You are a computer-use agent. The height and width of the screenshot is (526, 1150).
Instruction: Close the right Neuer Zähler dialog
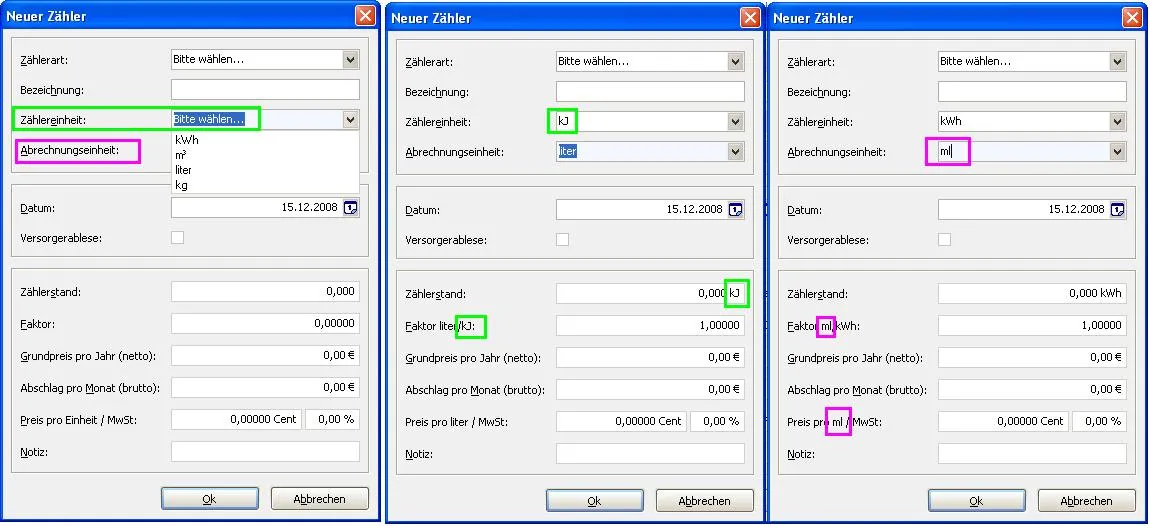(x=1131, y=17)
